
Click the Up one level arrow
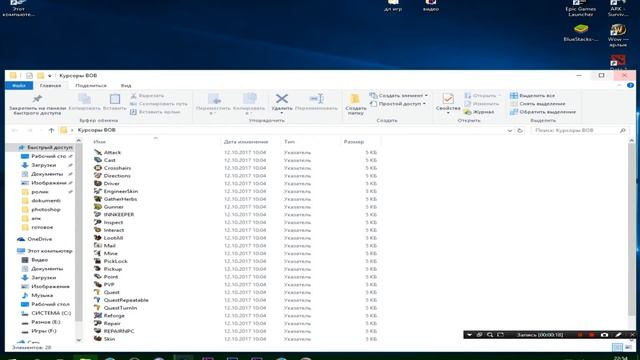[51, 130]
